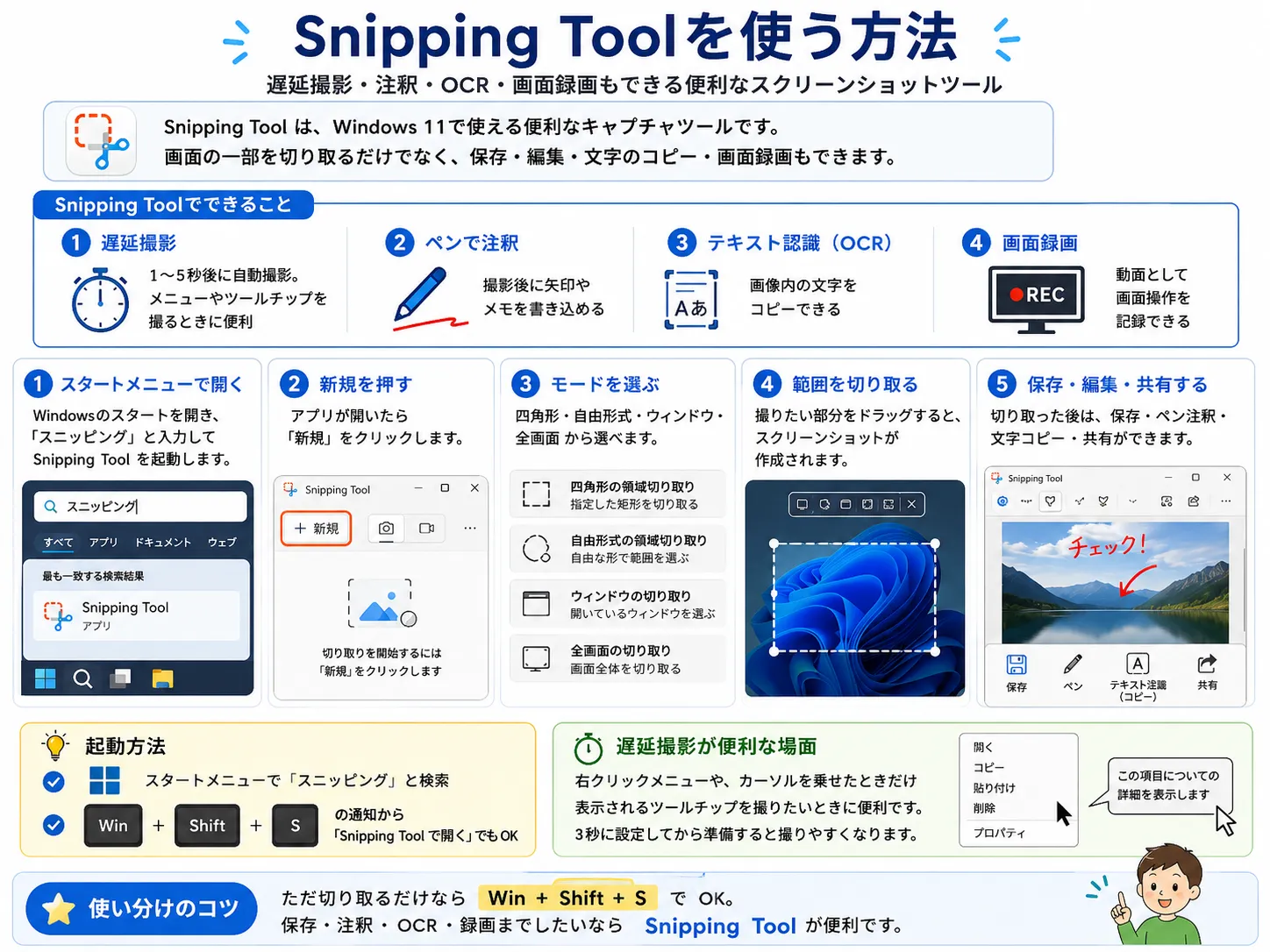Click the light bulb icon next to 起動方法
The image size is (1270, 952).
point(55,745)
